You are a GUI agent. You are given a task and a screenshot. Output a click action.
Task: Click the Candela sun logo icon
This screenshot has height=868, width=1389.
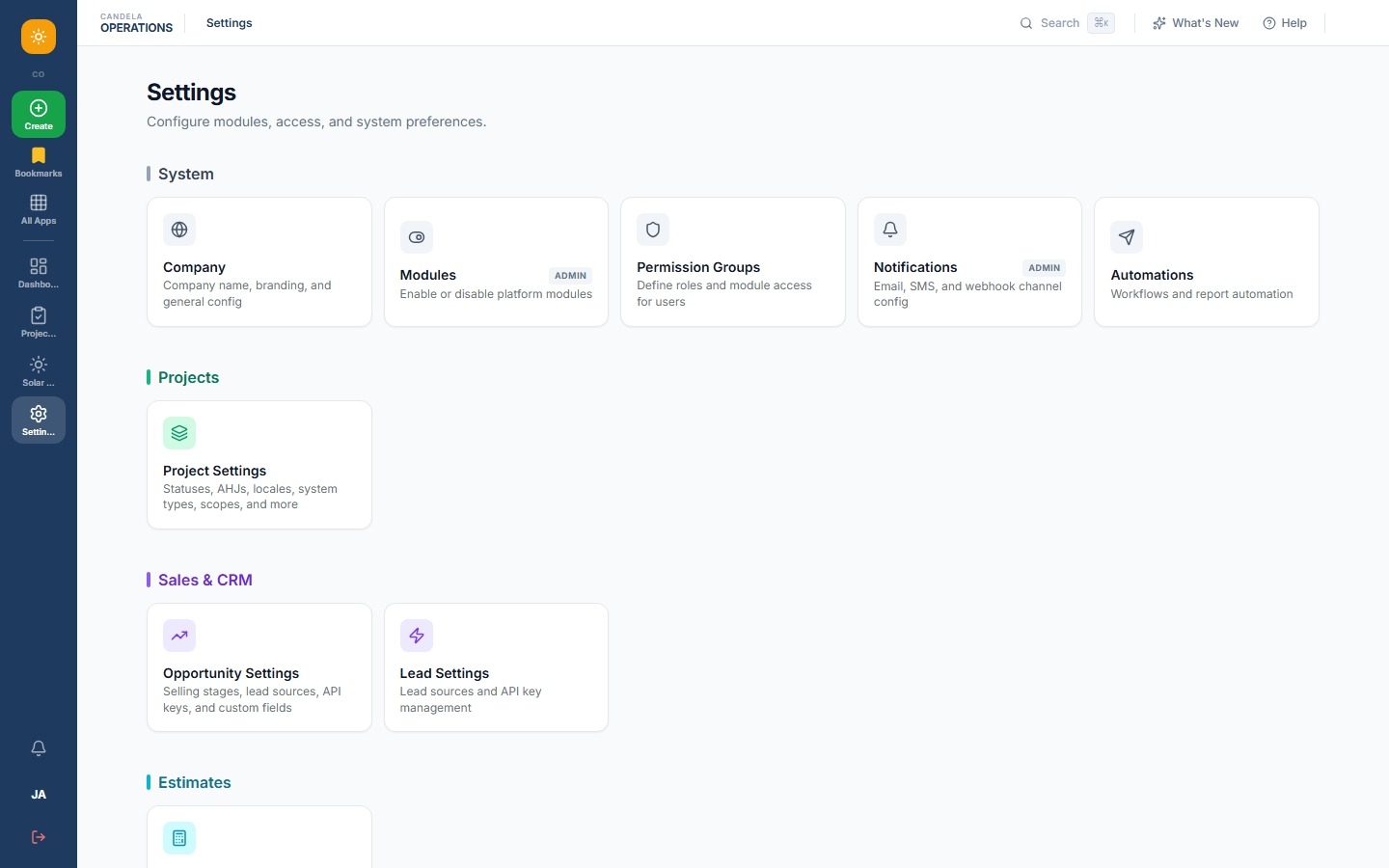(39, 37)
